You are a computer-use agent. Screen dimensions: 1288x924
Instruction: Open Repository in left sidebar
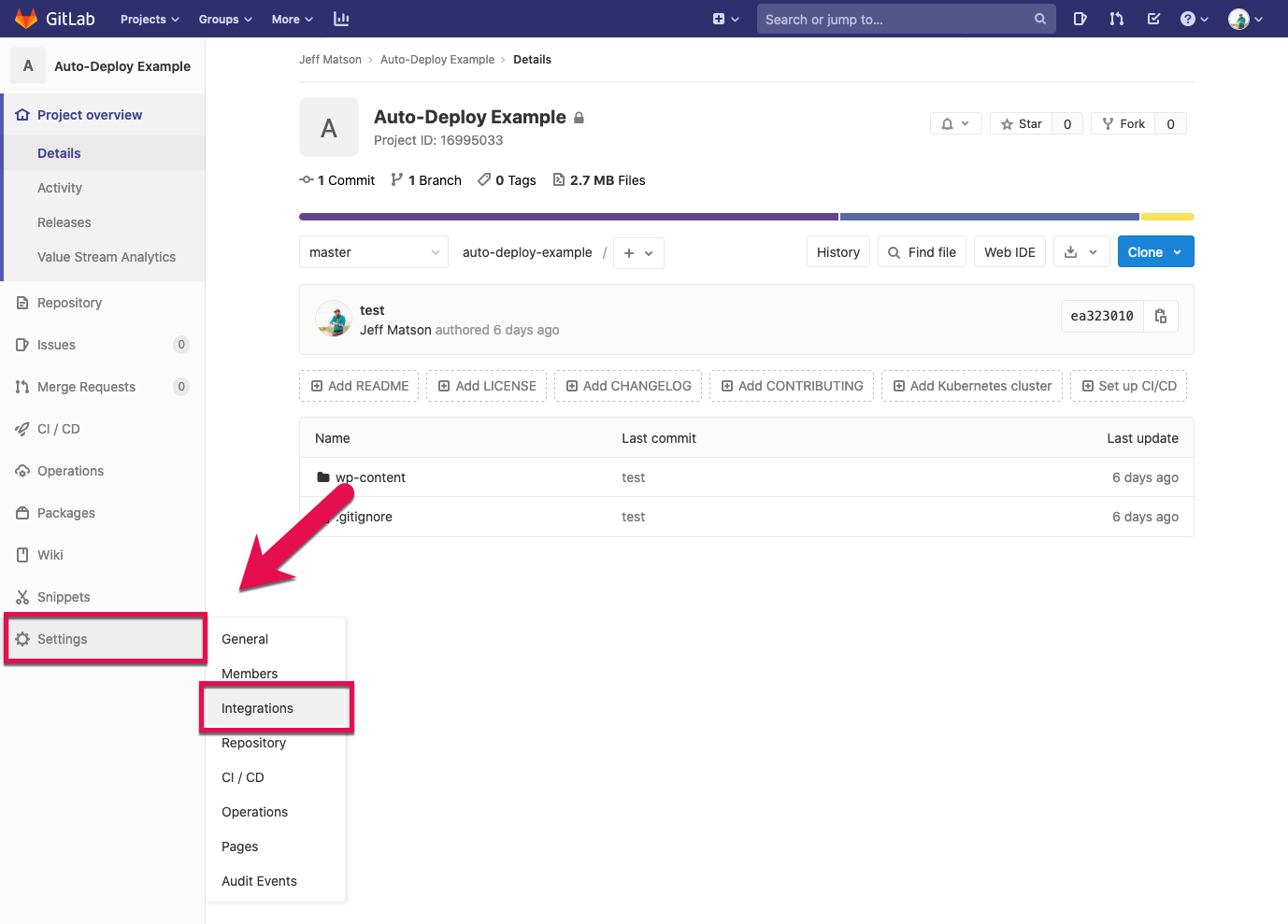click(x=69, y=303)
